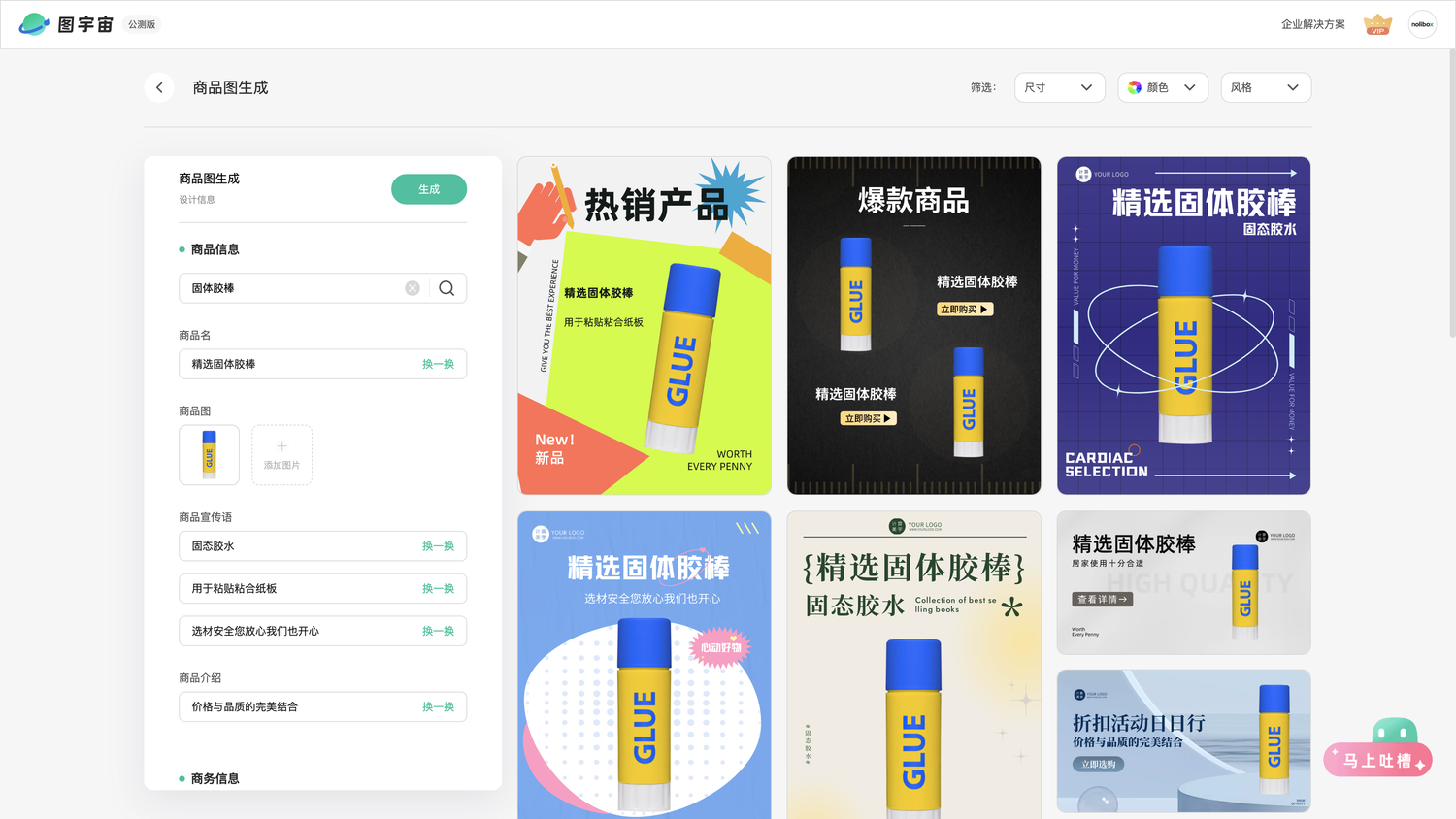
Task: Click 换一换 beside 选材安全您放心我们也开心
Action: point(438,631)
